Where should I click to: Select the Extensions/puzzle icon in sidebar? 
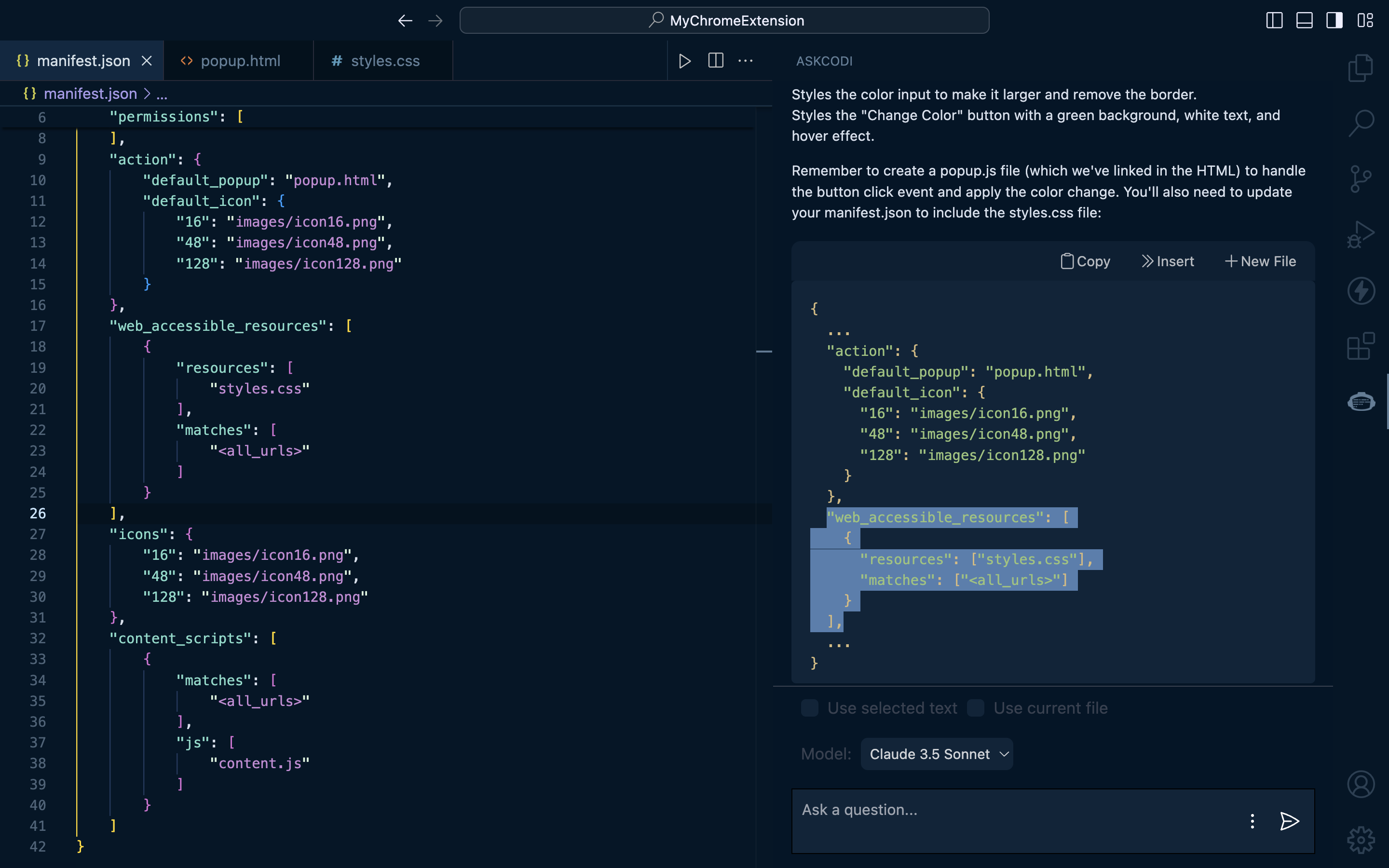pos(1361,347)
